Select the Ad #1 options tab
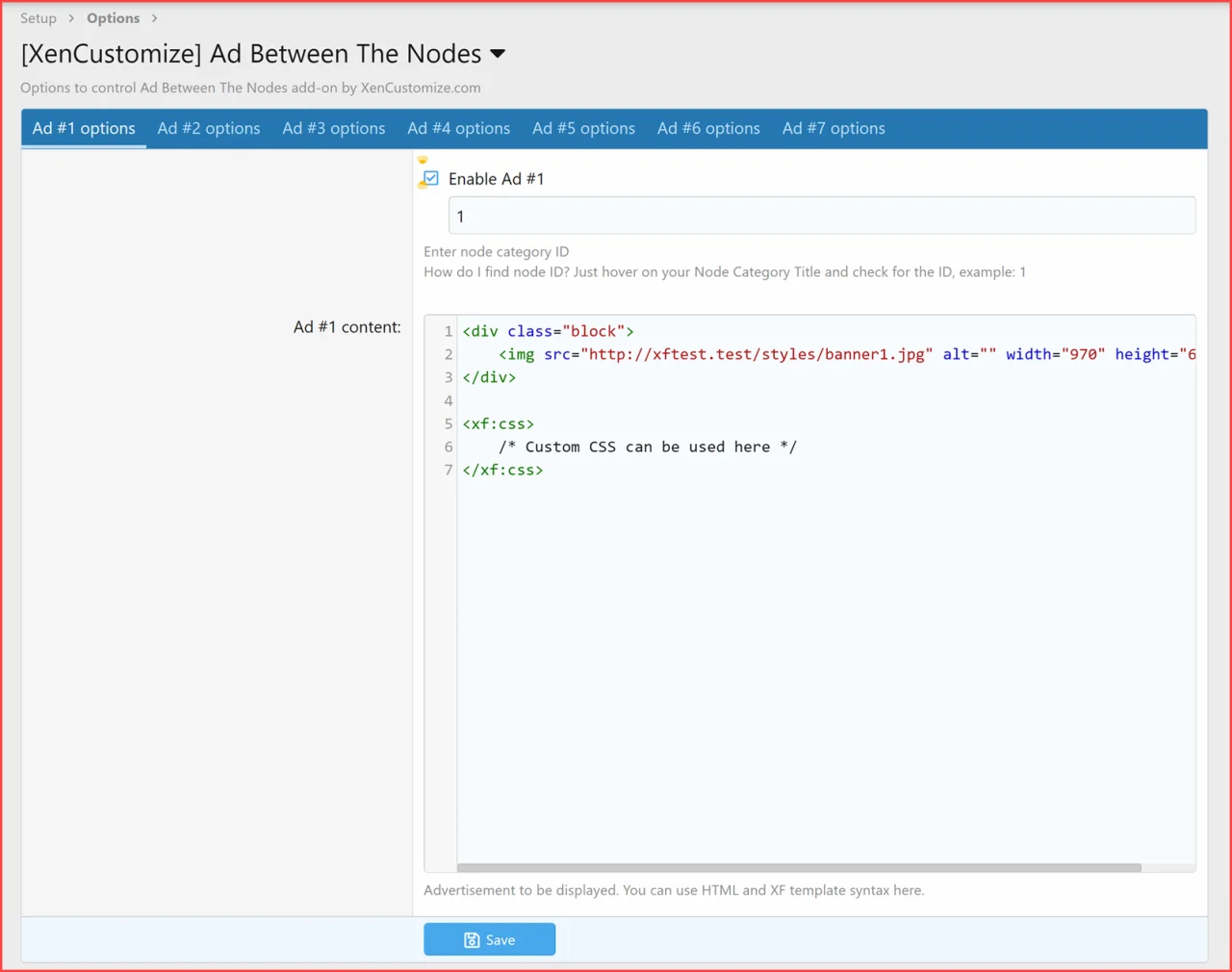The width and height of the screenshot is (1232, 972). (83, 128)
